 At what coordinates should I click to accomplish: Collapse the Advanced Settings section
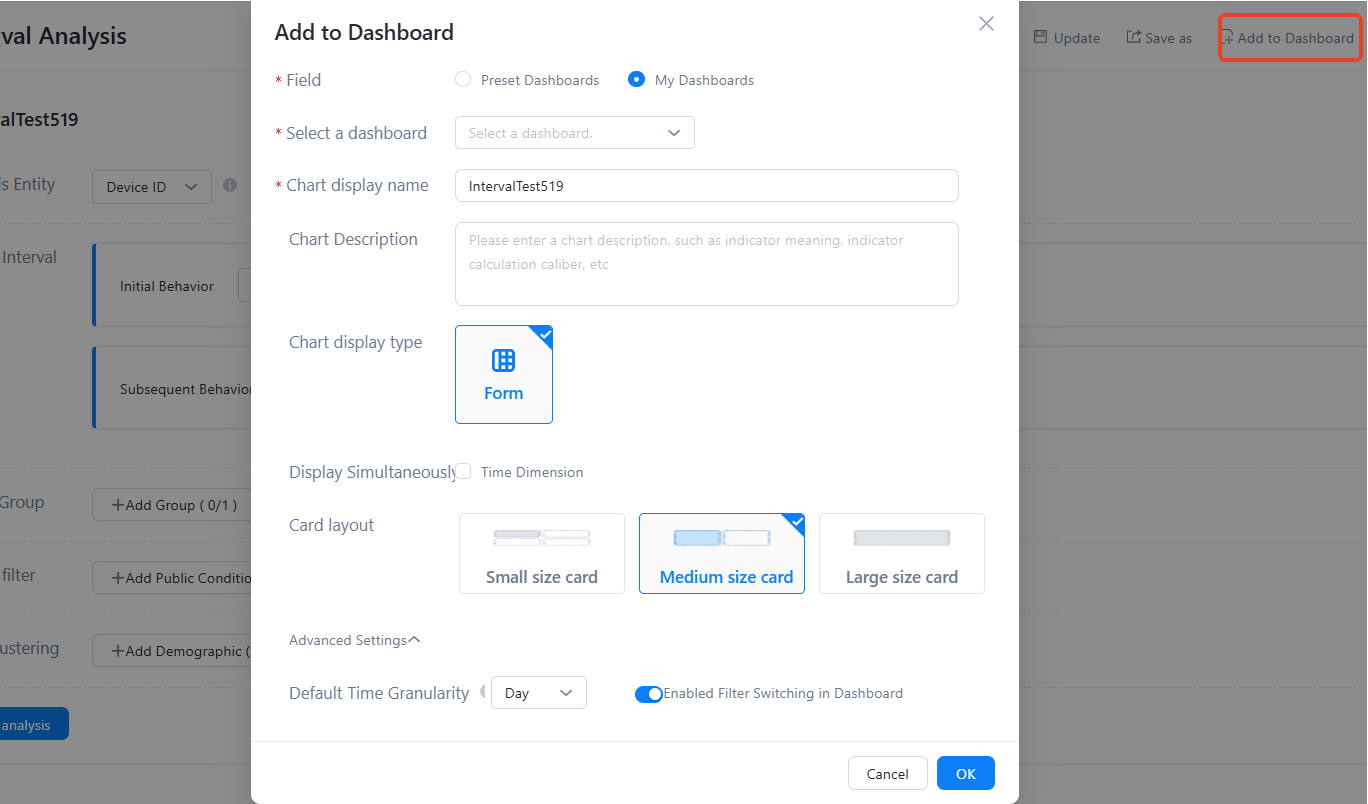354,640
